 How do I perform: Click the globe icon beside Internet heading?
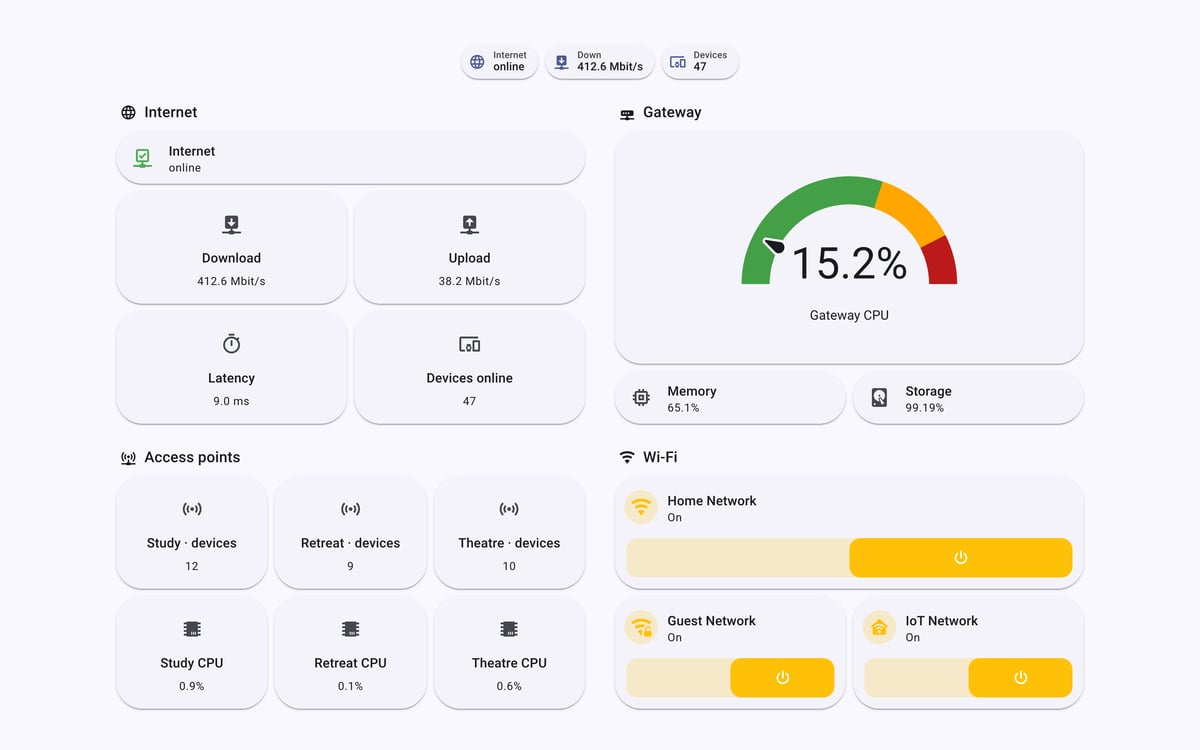tap(128, 113)
